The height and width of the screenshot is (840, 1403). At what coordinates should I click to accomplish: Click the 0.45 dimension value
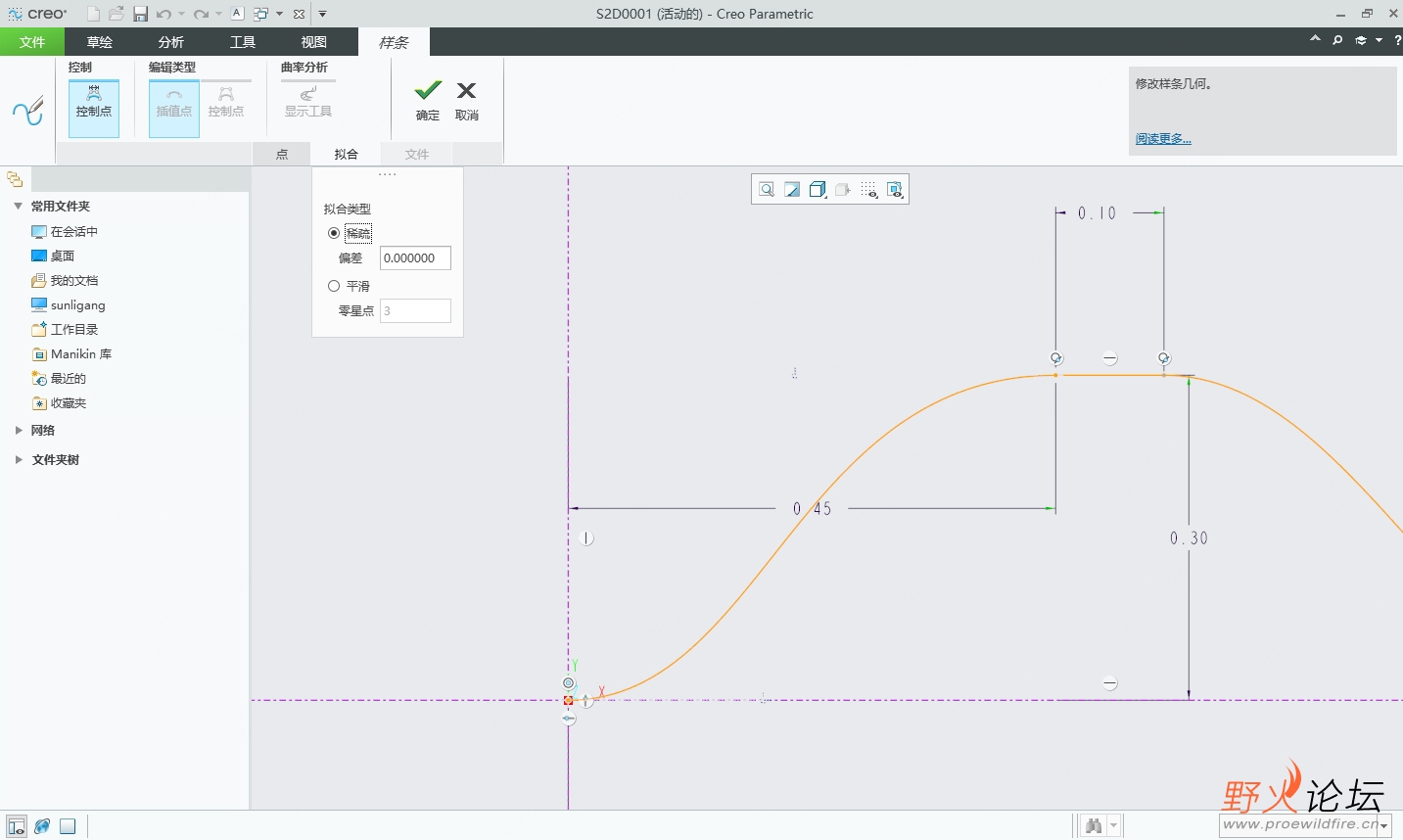(813, 509)
